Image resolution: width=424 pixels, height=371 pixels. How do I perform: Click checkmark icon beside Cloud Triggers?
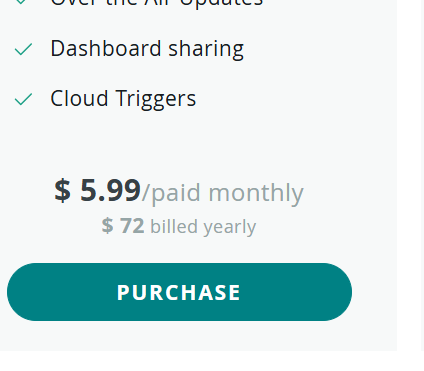click(x=23, y=99)
